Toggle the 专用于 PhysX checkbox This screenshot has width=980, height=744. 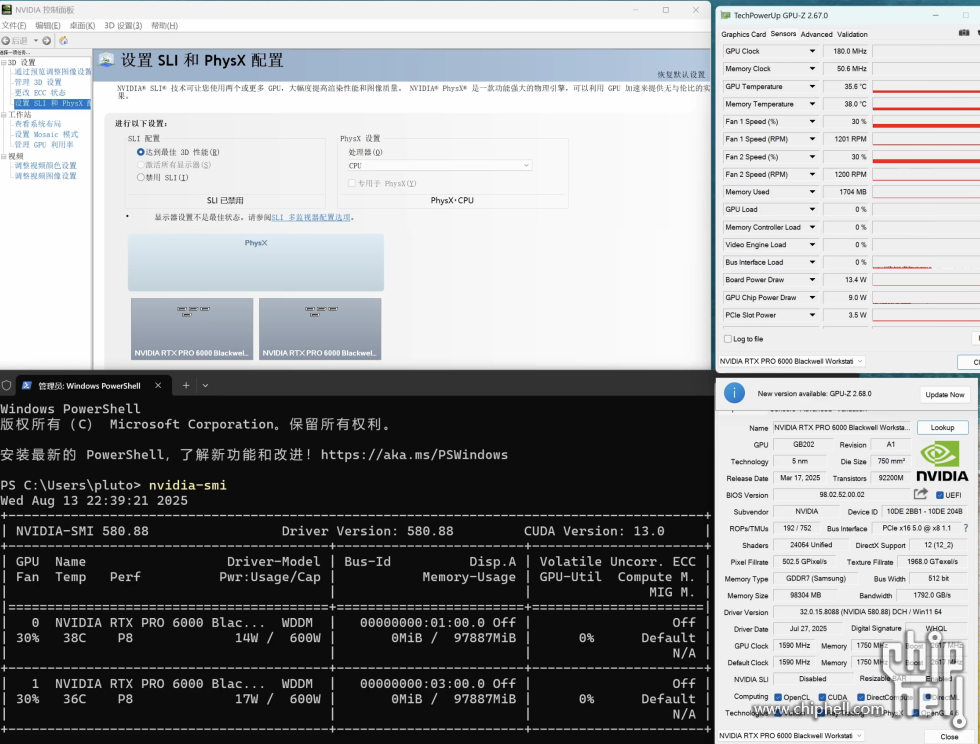coord(352,183)
